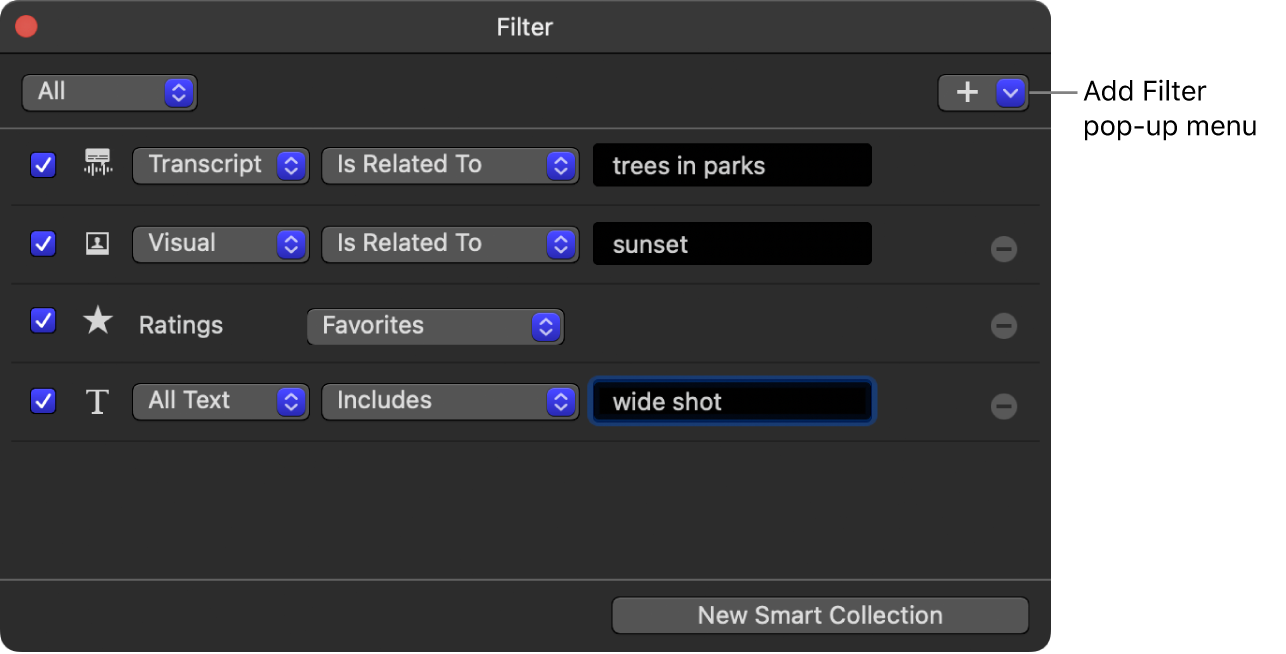This screenshot has width=1286, height=654.
Task: Click the Ratings star icon
Action: pos(97,320)
